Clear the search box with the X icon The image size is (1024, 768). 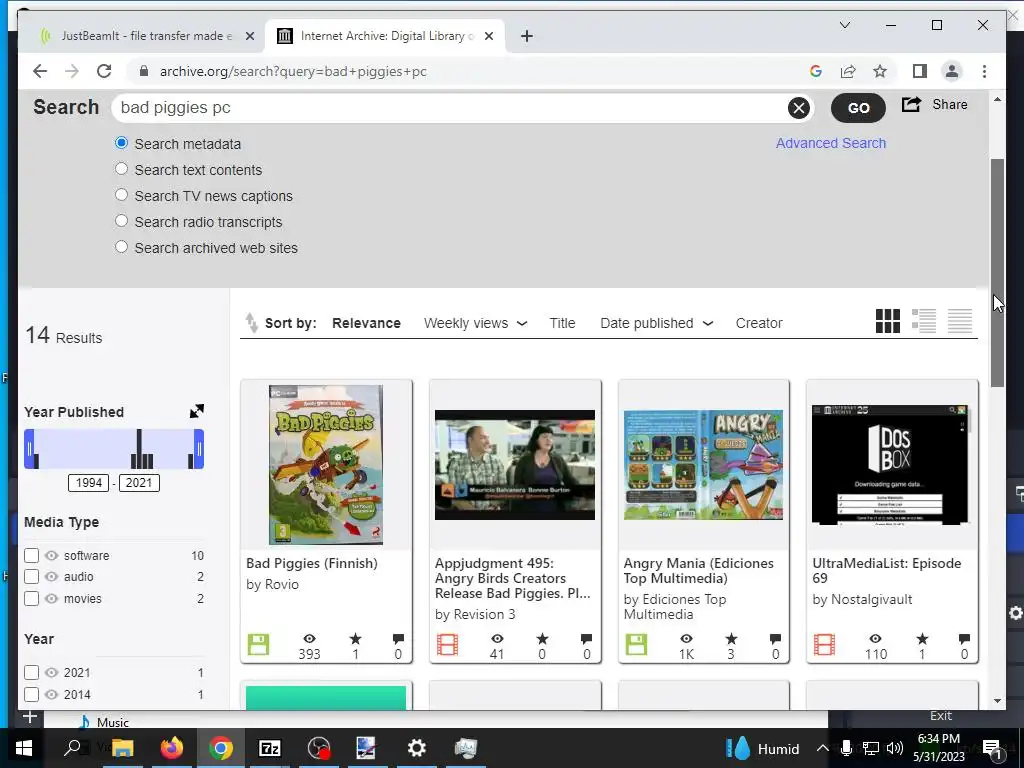(798, 108)
